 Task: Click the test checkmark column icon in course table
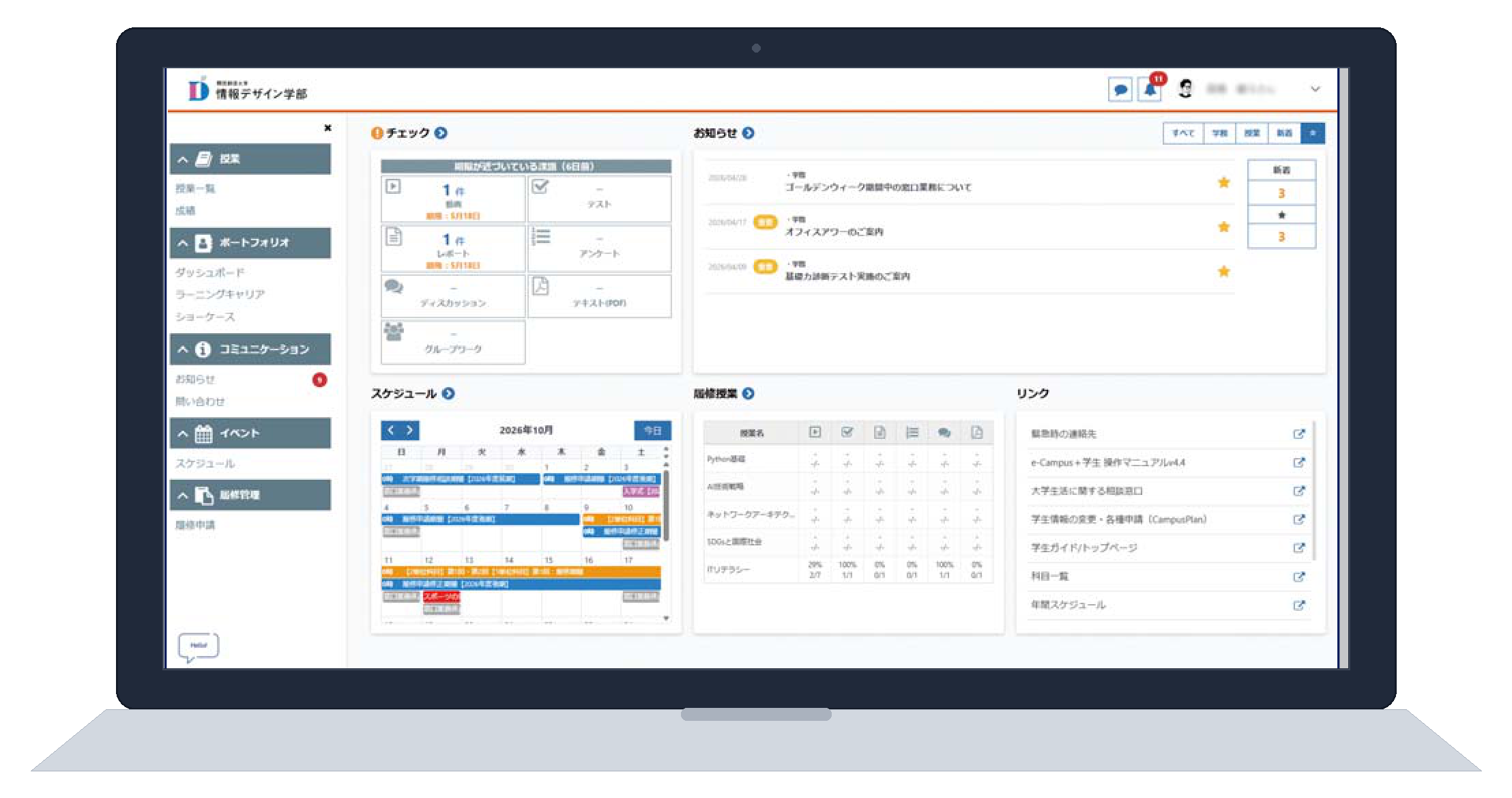point(847,432)
